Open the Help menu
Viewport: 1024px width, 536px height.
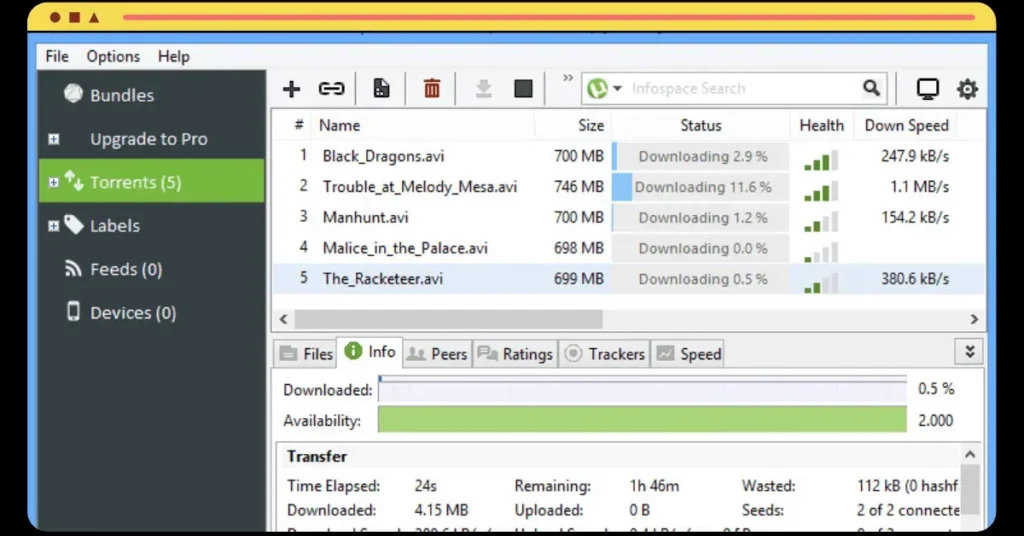coord(174,56)
